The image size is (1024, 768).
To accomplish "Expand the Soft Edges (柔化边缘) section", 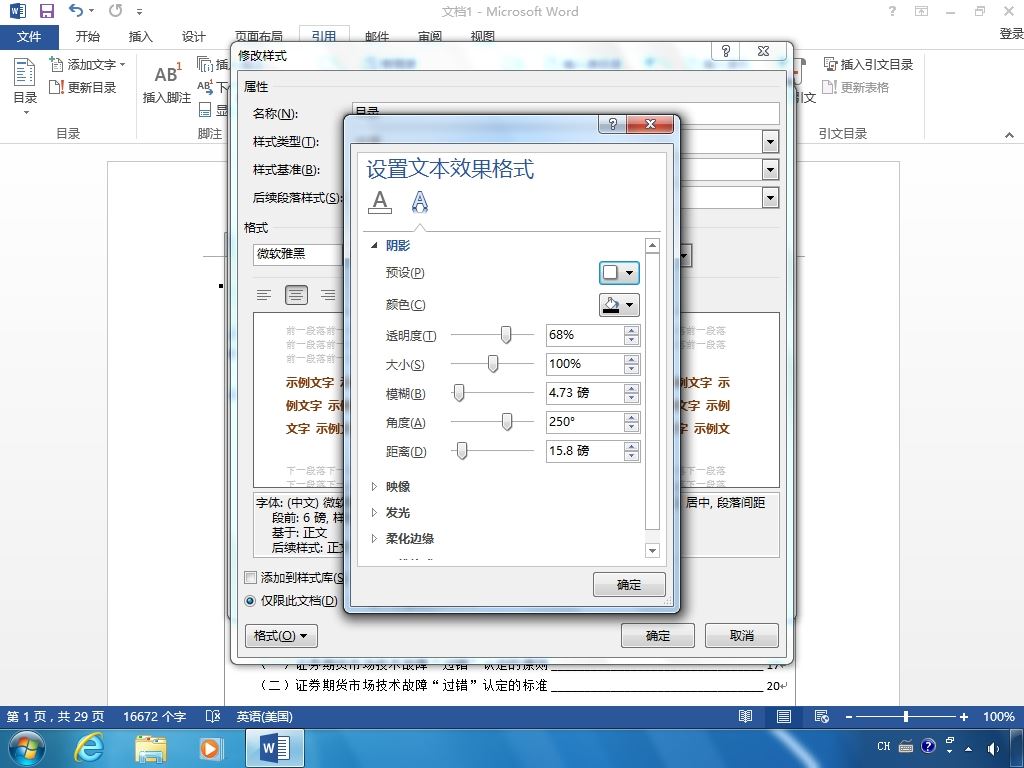I will 374,539.
